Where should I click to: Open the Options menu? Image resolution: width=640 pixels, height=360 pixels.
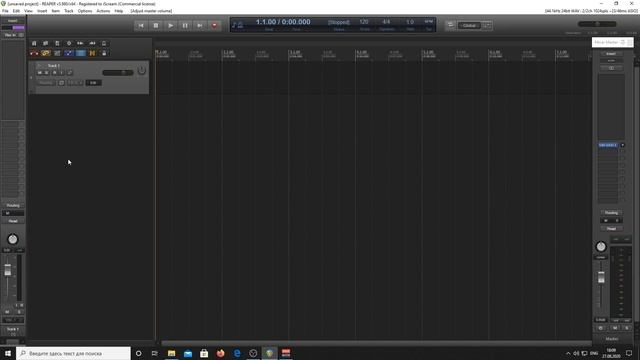click(x=85, y=11)
